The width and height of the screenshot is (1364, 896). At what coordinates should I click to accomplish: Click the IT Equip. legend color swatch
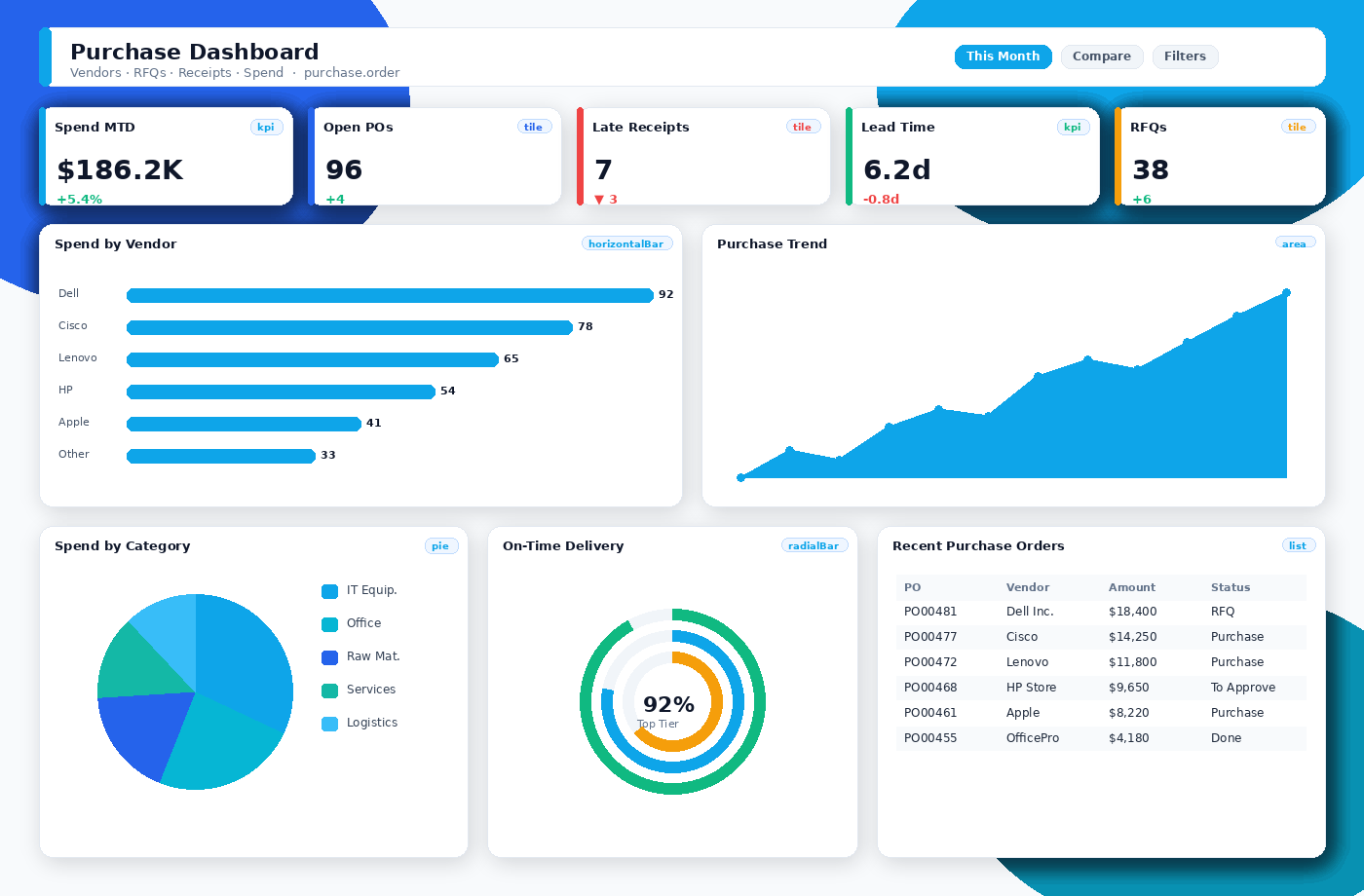329,591
